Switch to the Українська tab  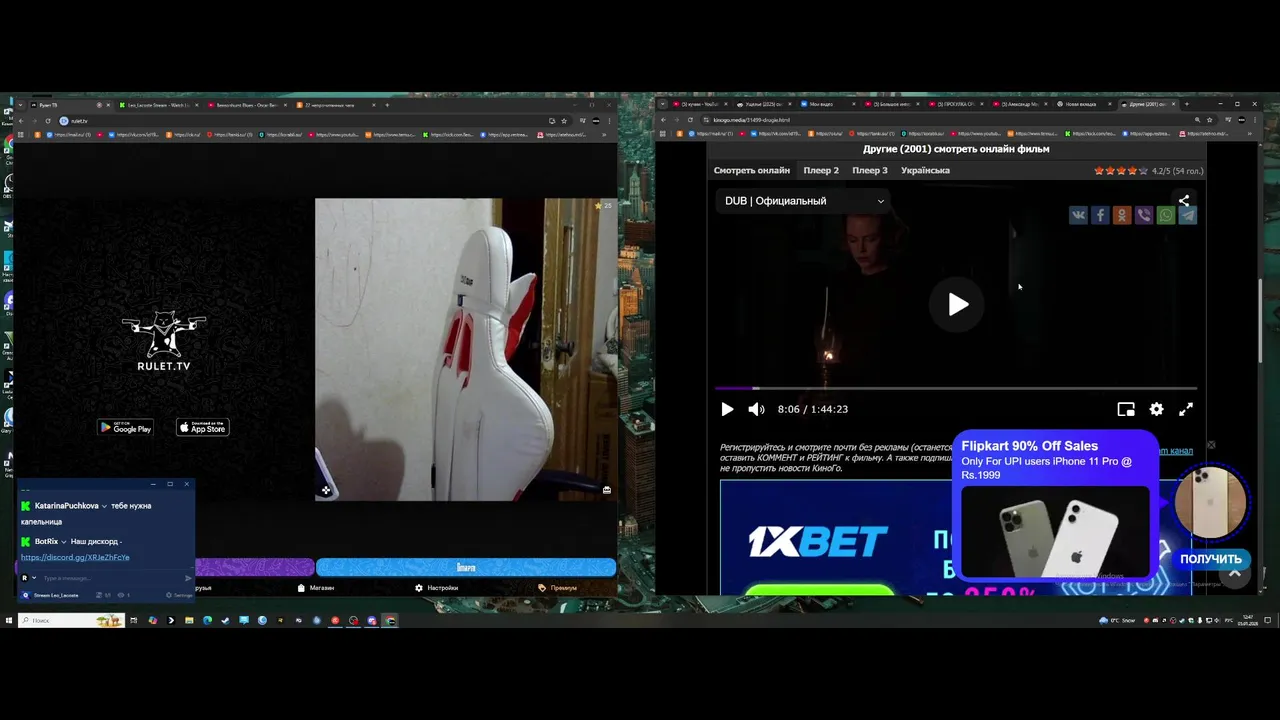(x=925, y=170)
